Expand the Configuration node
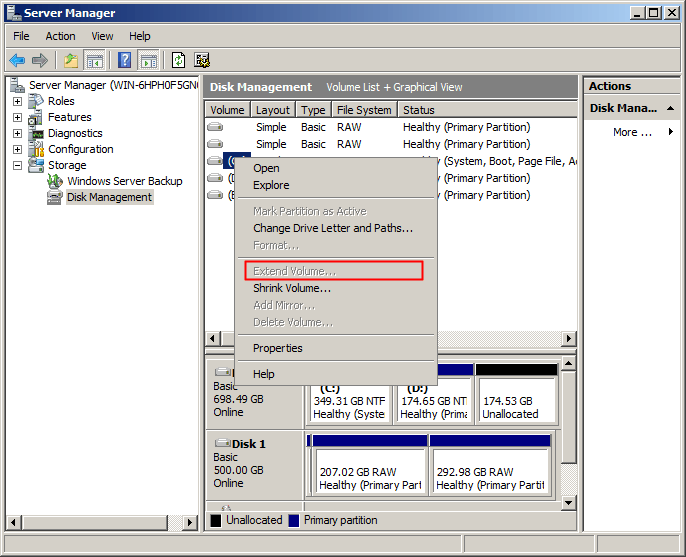Viewport: 686px width, 557px height. [x=18, y=149]
